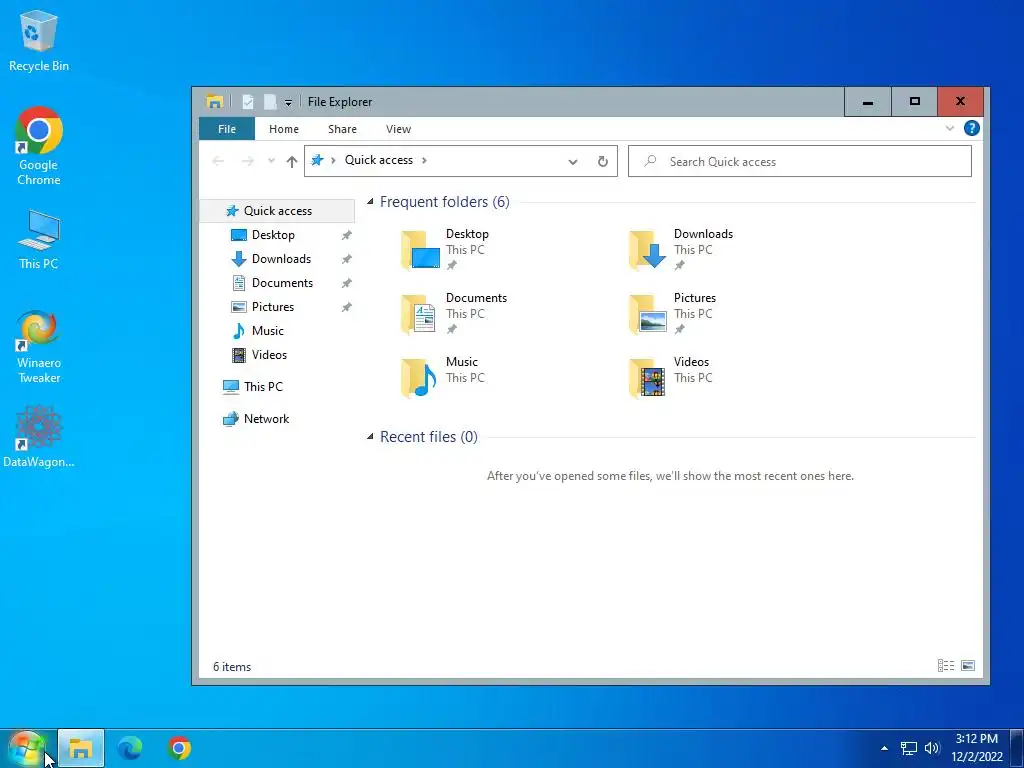1024x768 pixels.
Task: Refresh the Quick access view
Action: (603, 161)
